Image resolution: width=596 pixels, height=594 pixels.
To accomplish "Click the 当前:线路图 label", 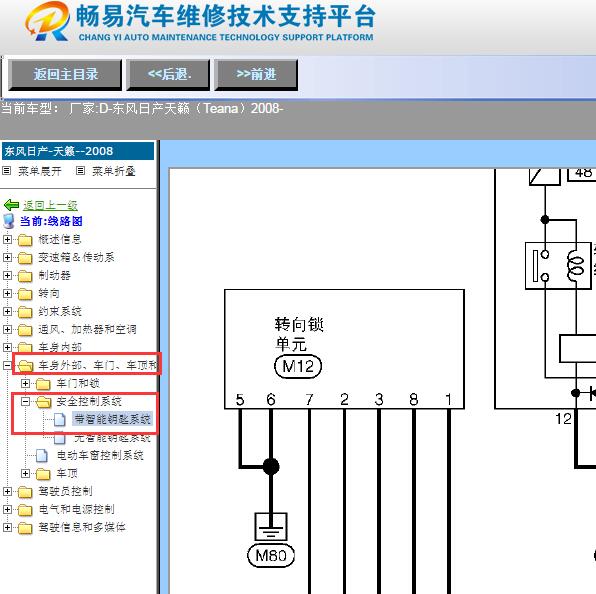I will (51, 221).
